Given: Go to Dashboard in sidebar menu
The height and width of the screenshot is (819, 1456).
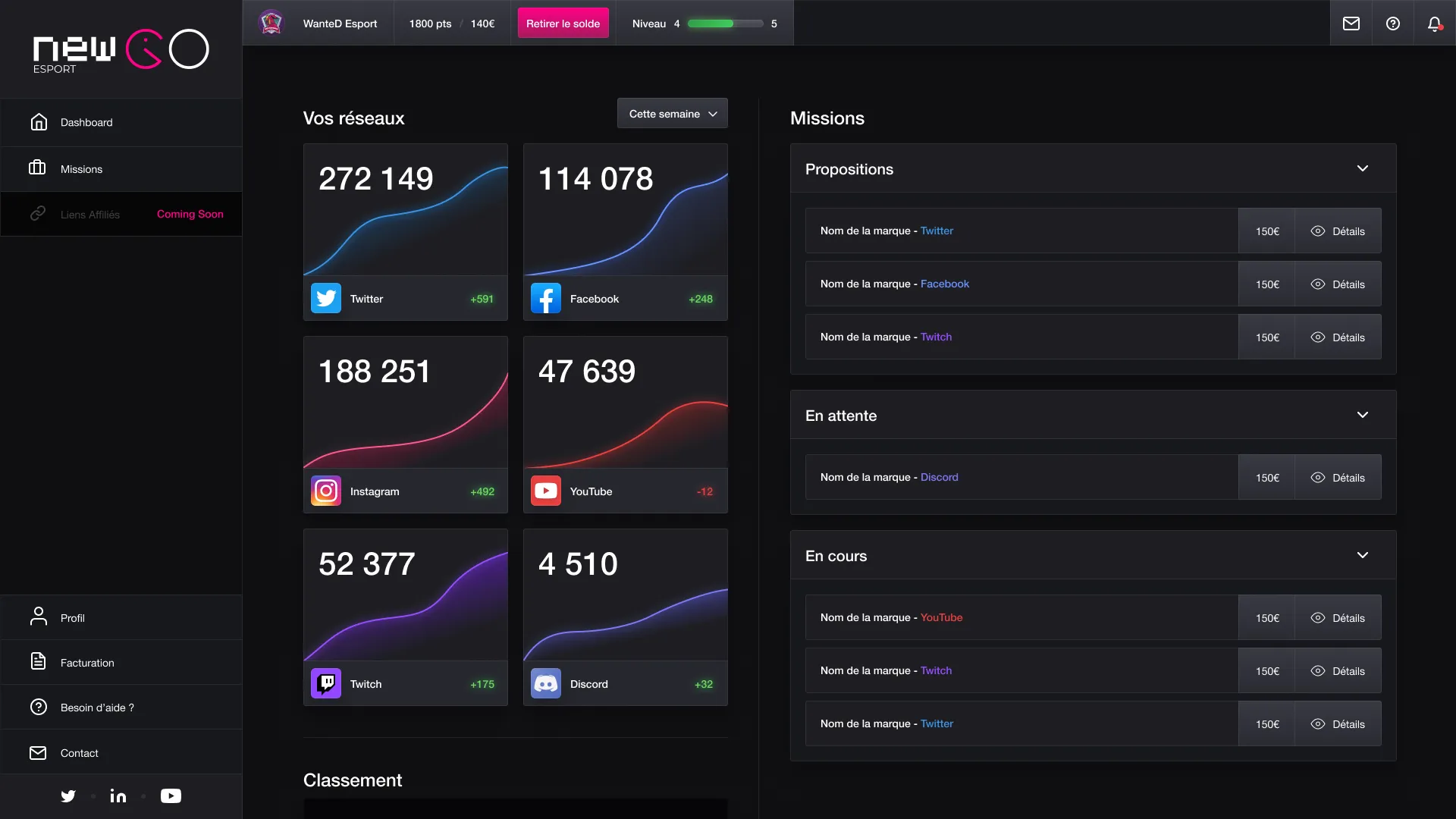Looking at the screenshot, I should pyautogui.click(x=121, y=122).
